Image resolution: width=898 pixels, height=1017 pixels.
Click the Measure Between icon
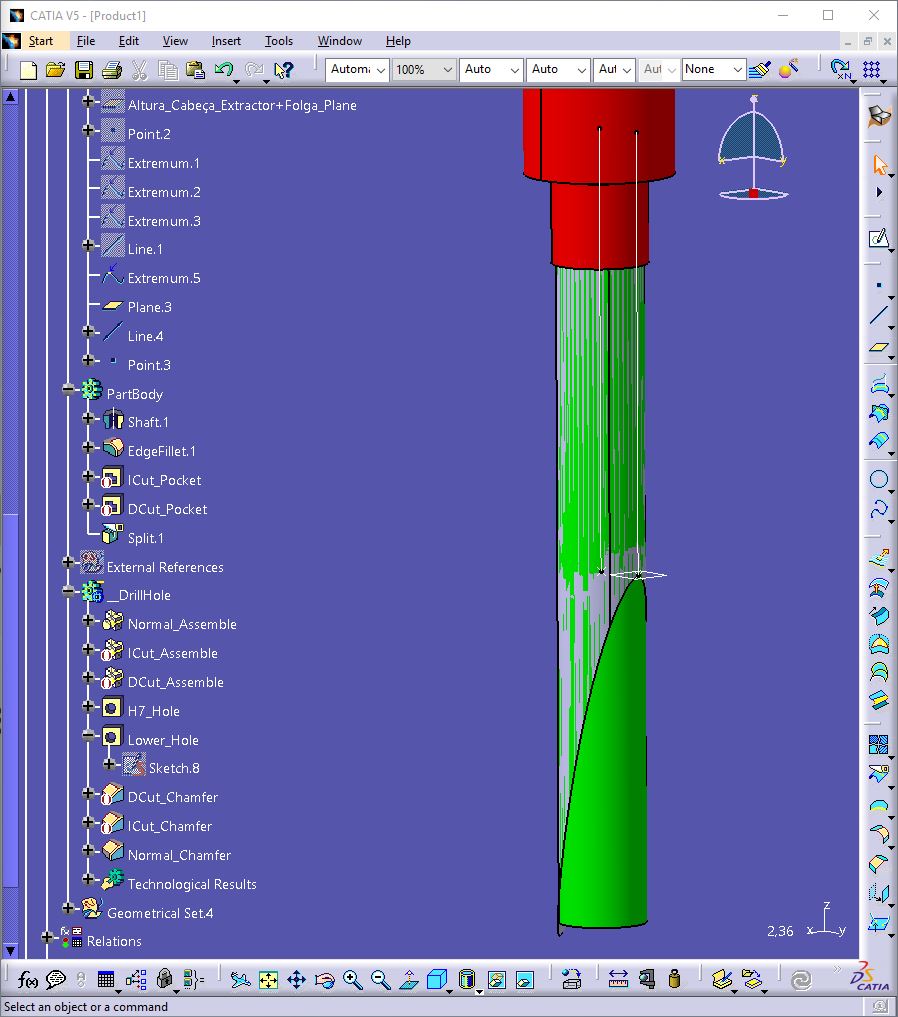[x=618, y=979]
